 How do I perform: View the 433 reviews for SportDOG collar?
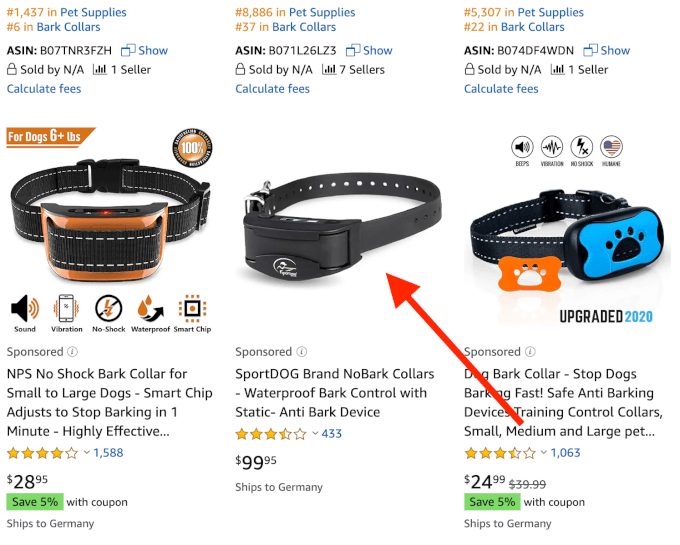[331, 434]
